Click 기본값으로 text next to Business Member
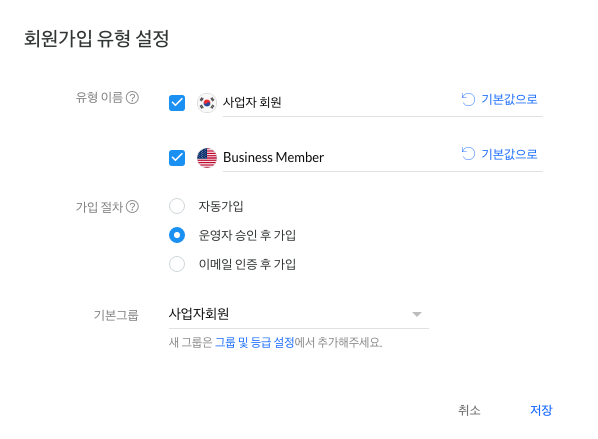 click(509, 154)
